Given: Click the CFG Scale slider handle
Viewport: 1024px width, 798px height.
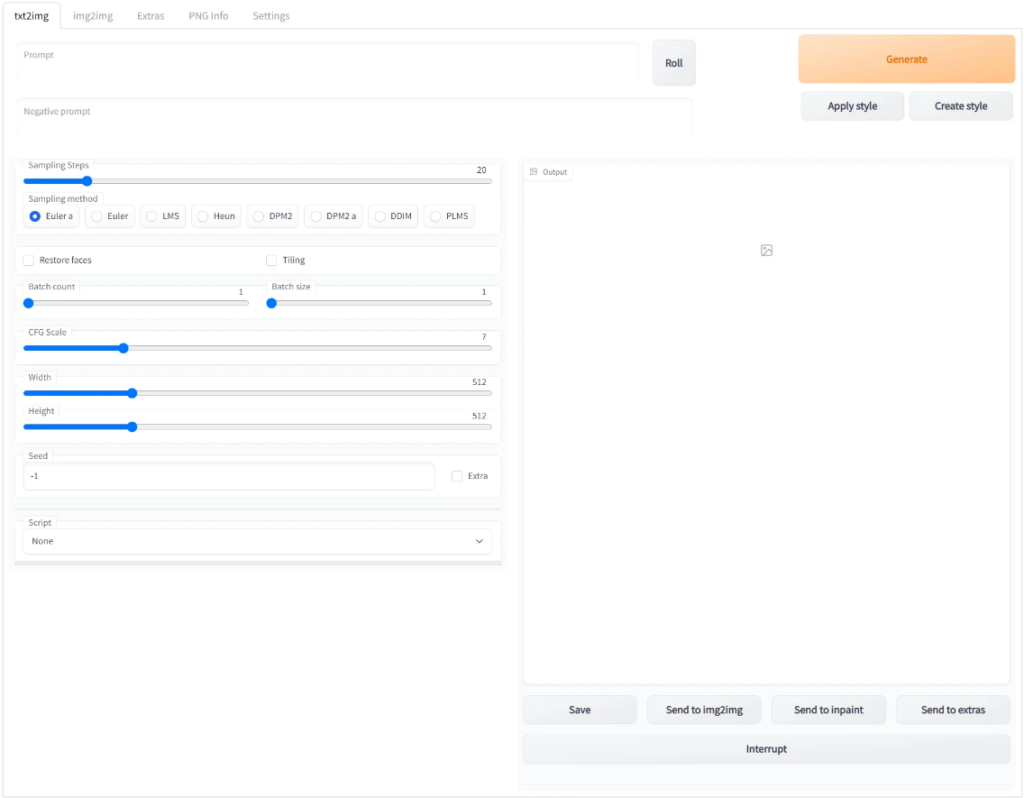Looking at the screenshot, I should 123,348.
